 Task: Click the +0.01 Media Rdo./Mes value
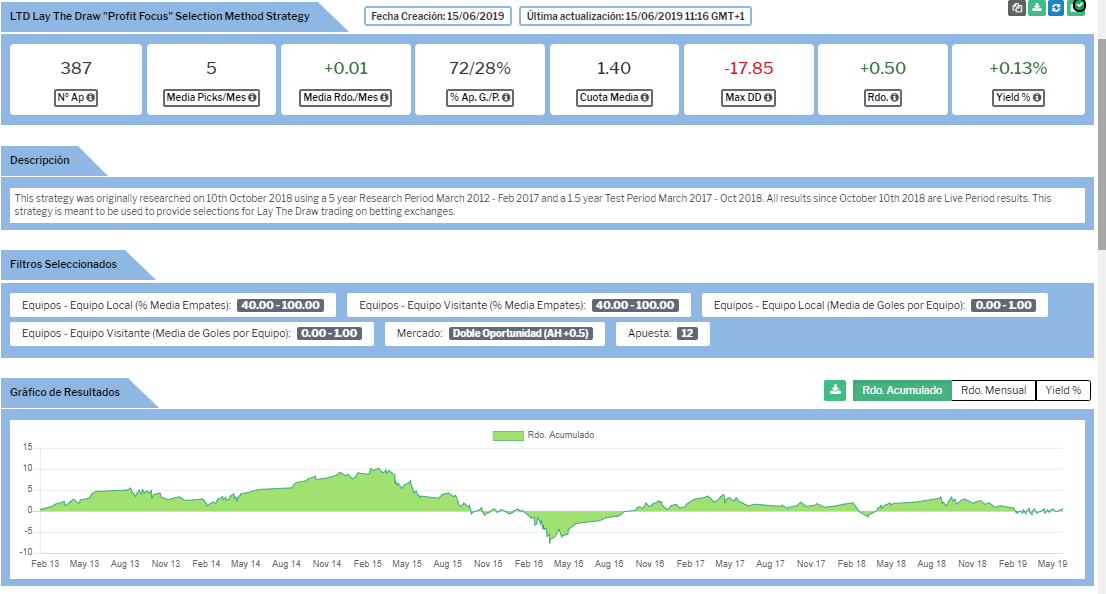(346, 68)
